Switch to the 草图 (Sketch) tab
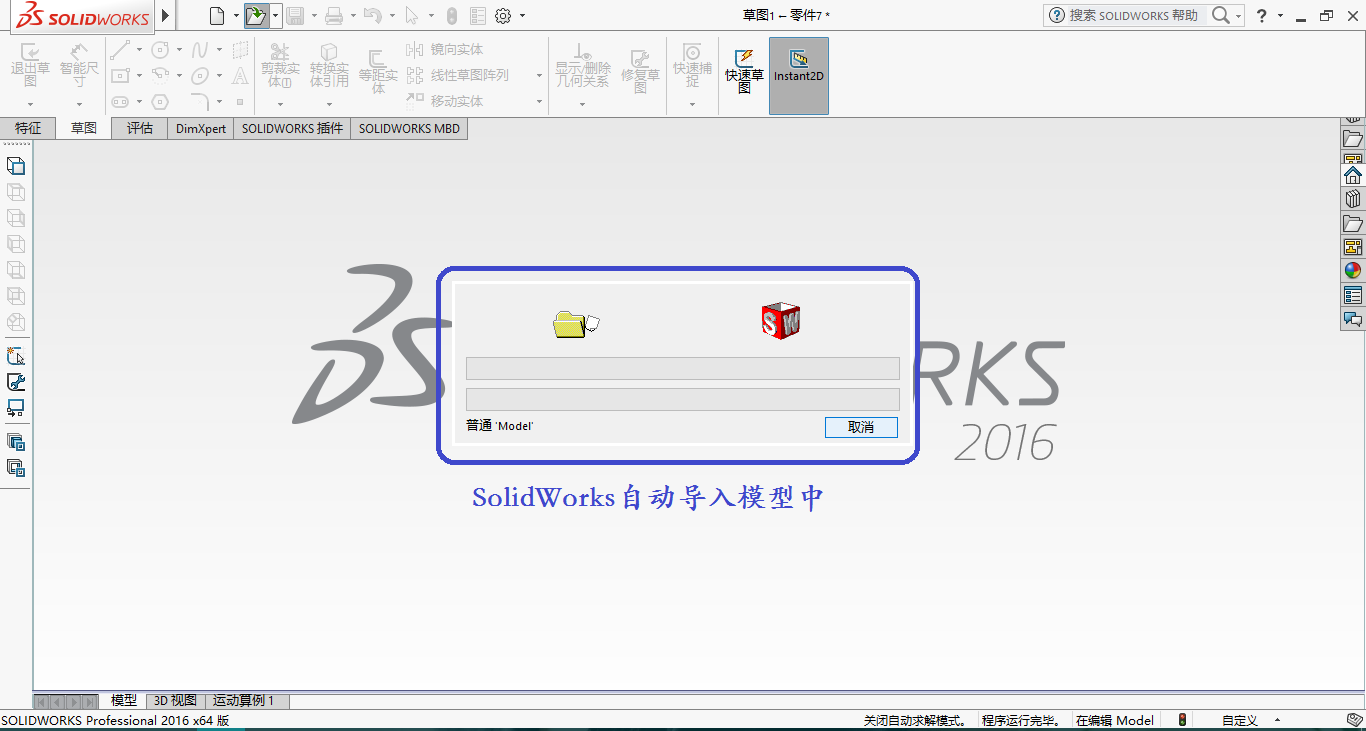 (x=84, y=128)
